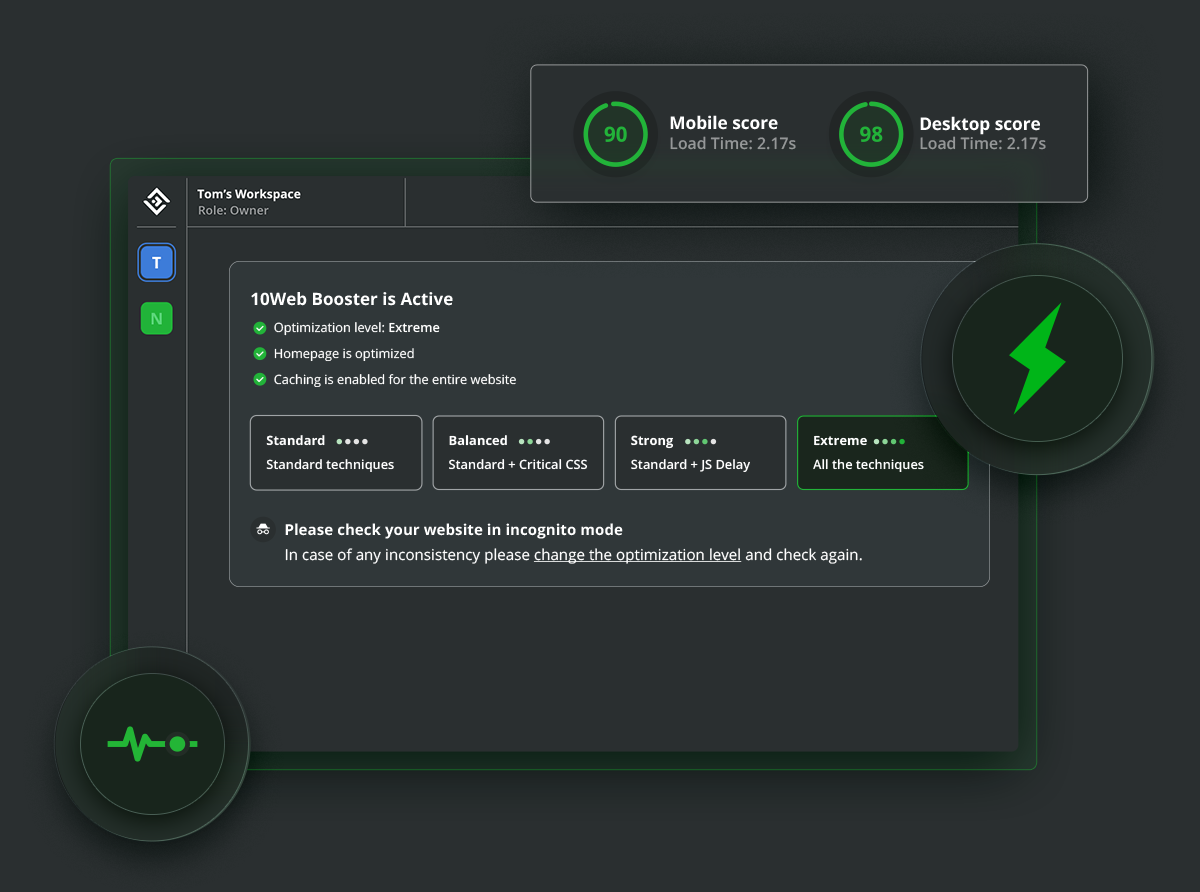
Task: Choose the Standard optimization level
Action: click(336, 453)
